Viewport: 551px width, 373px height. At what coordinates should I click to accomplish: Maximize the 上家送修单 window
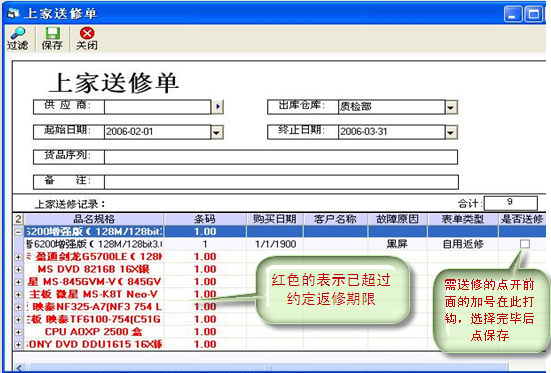(533, 14)
